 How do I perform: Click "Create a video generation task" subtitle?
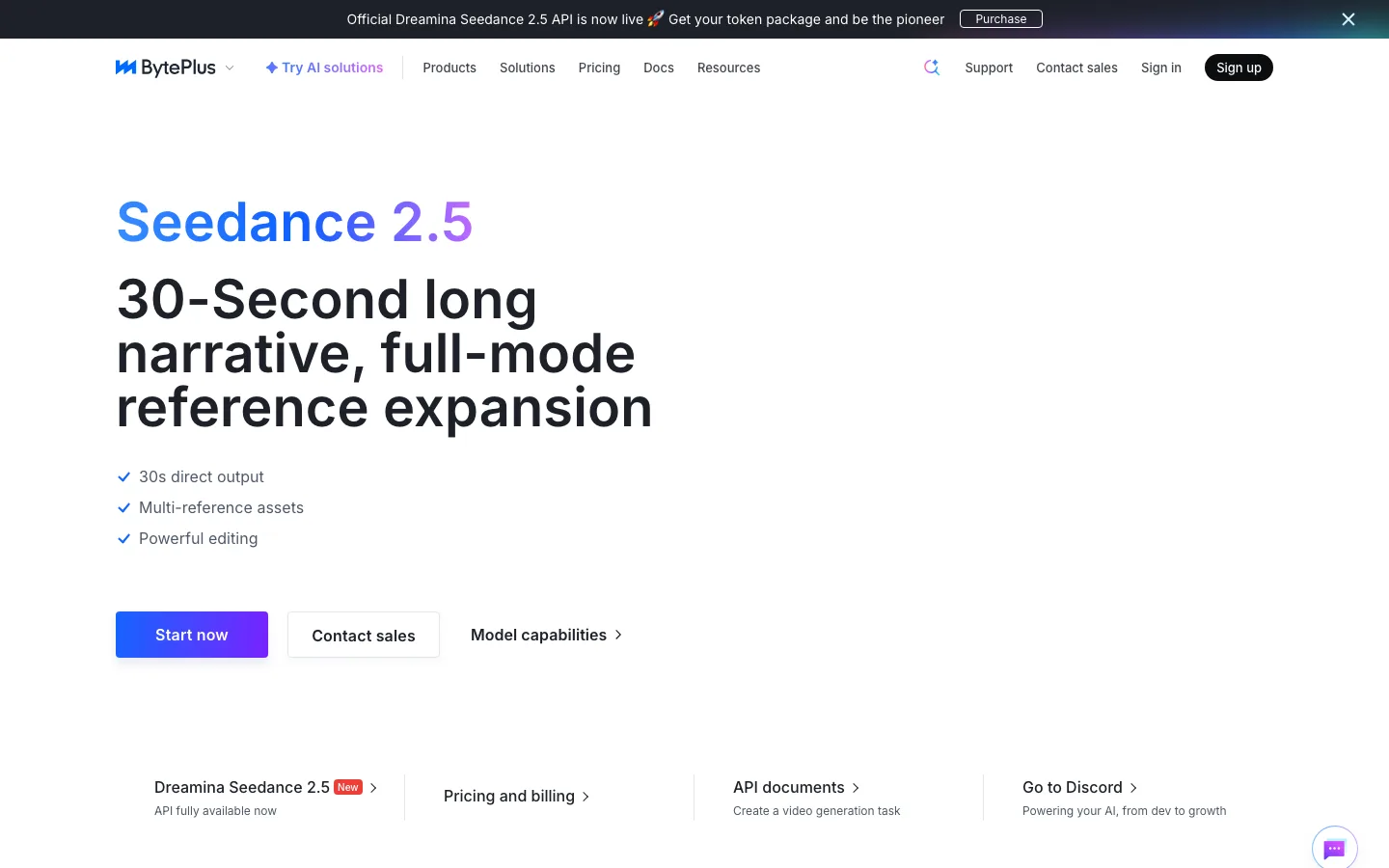[816, 811]
